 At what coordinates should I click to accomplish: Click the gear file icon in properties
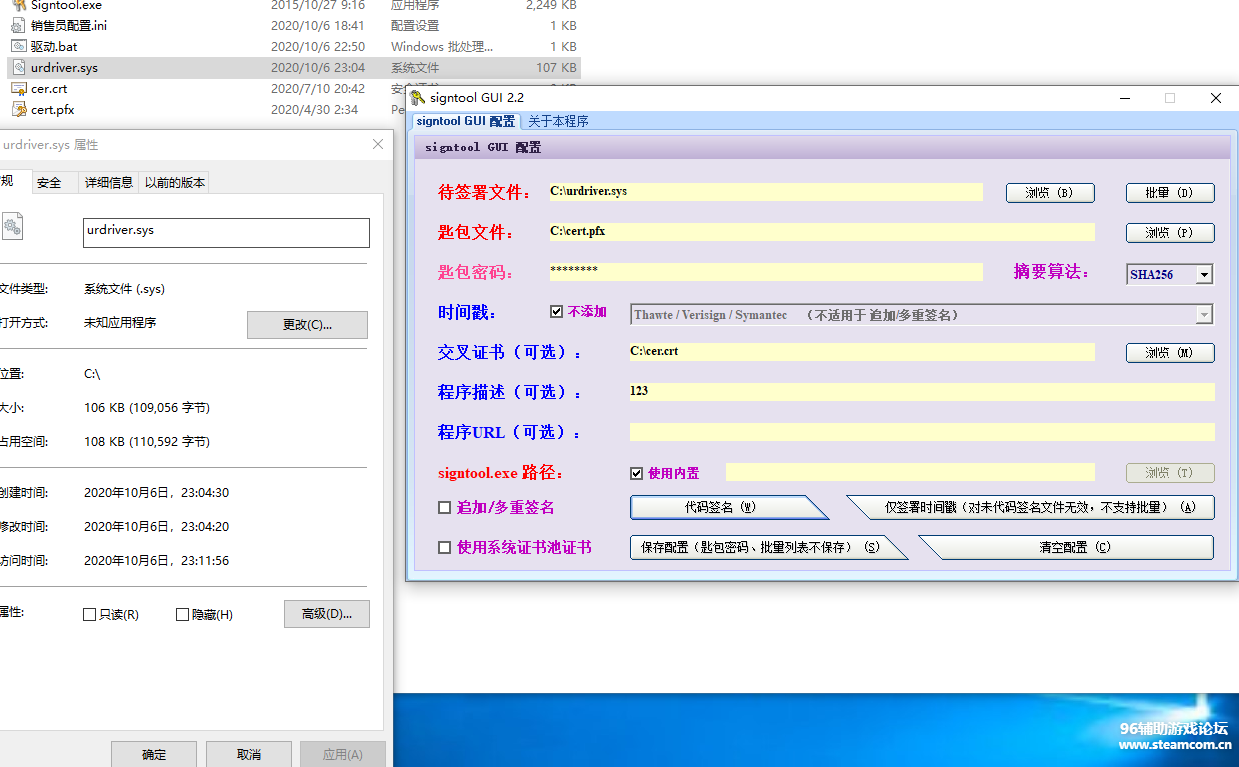point(12,227)
